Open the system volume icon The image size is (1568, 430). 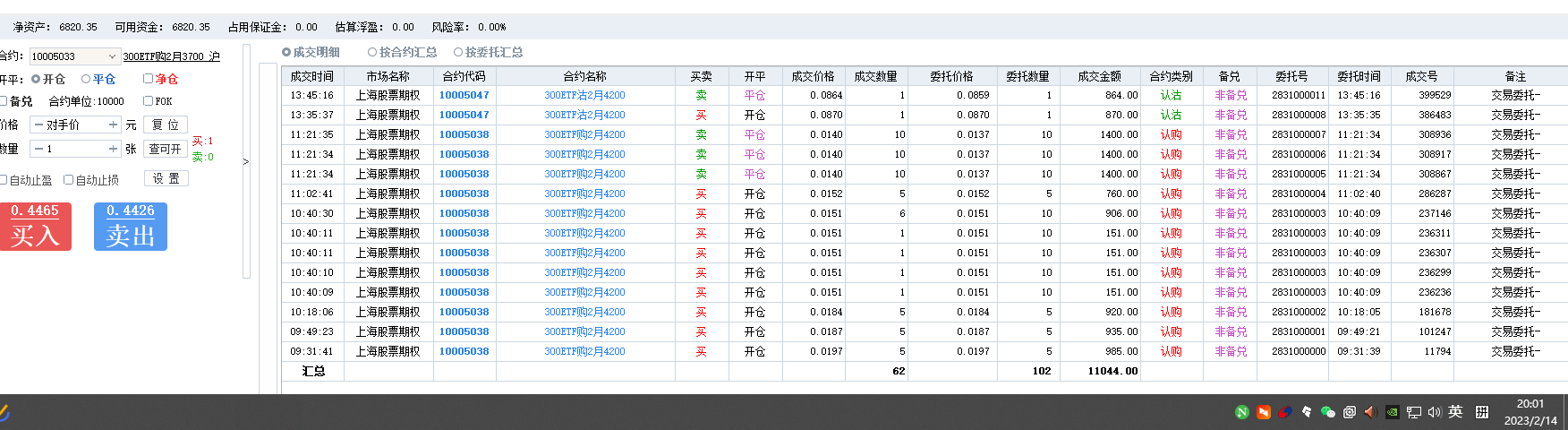tap(1435, 412)
